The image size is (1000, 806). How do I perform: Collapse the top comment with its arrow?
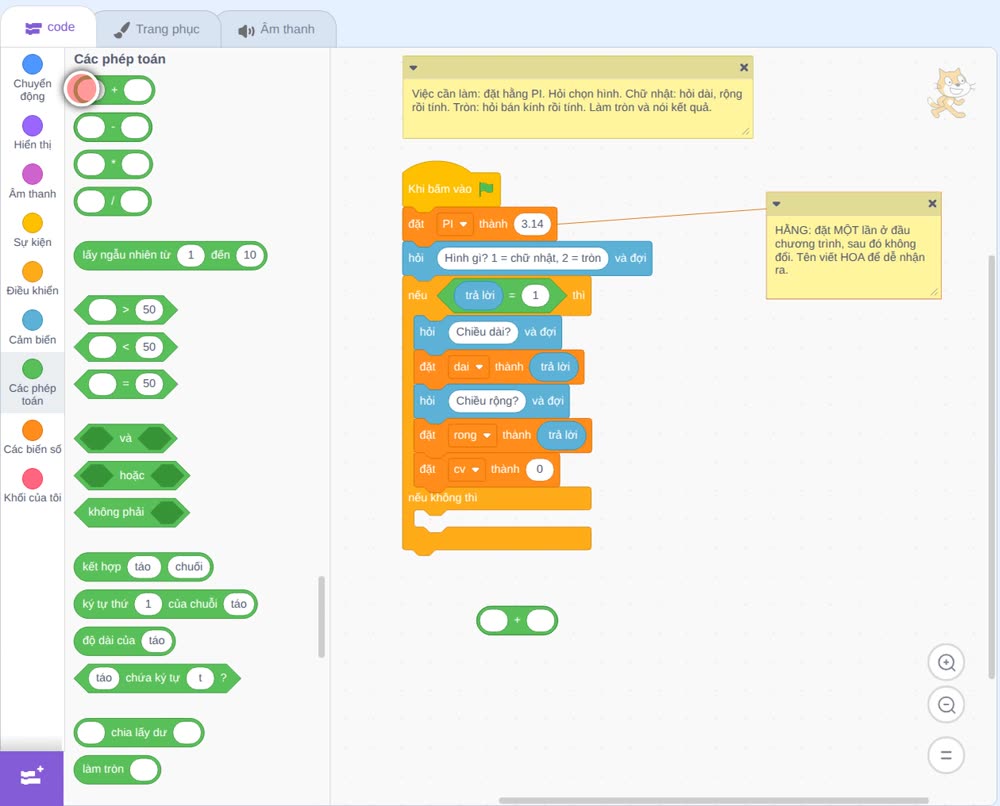[x=413, y=68]
